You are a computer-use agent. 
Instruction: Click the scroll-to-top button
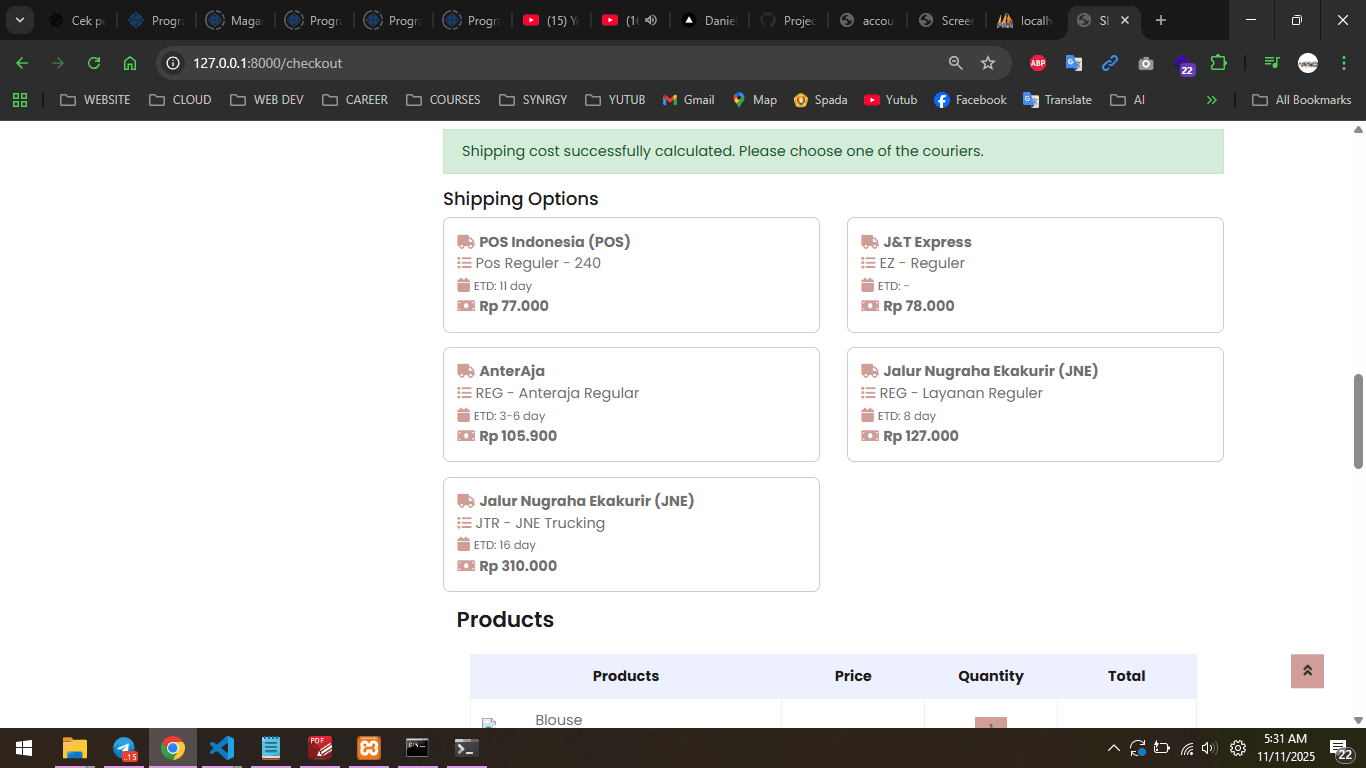[x=1306, y=671]
